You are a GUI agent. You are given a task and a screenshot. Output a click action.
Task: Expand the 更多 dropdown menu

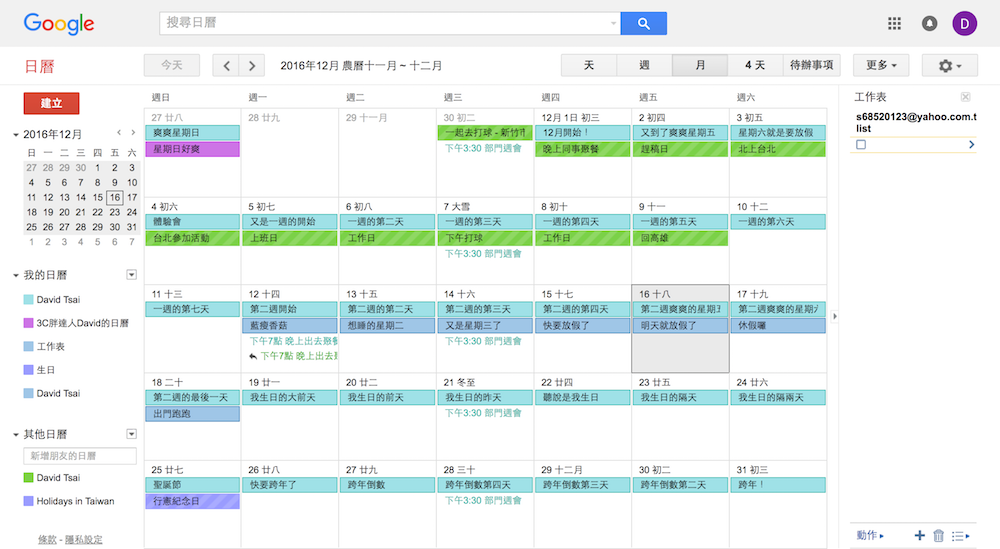point(880,65)
